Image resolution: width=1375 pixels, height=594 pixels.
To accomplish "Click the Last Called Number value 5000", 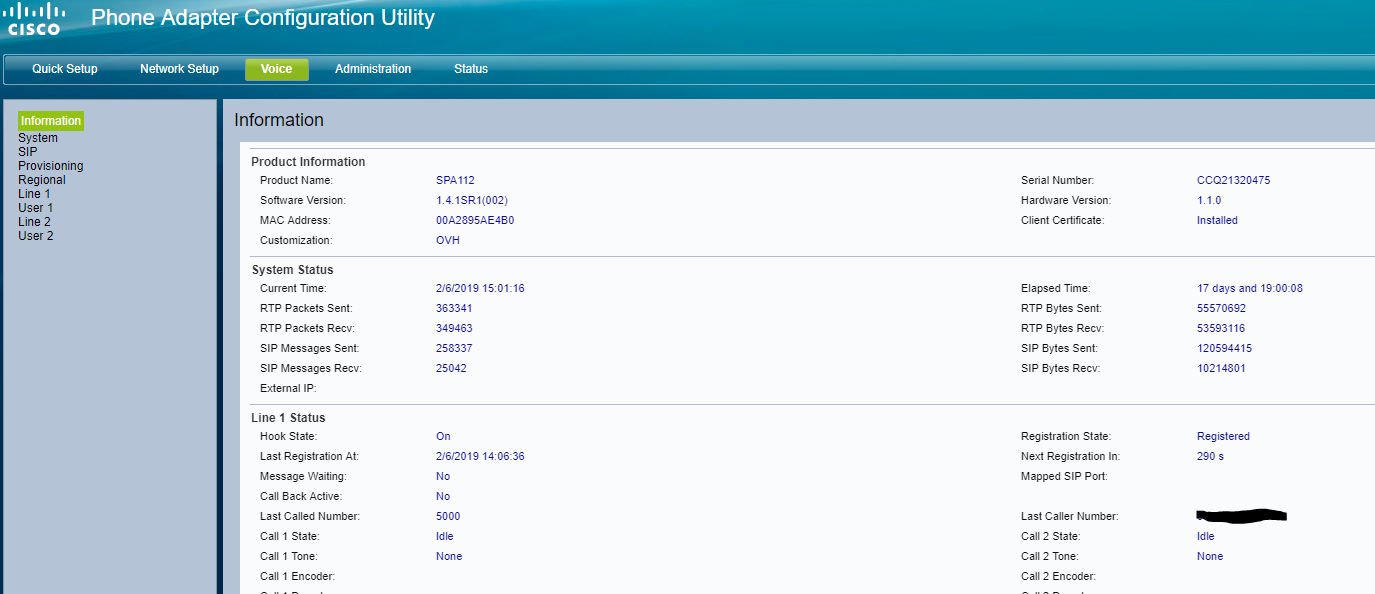I will click(448, 516).
